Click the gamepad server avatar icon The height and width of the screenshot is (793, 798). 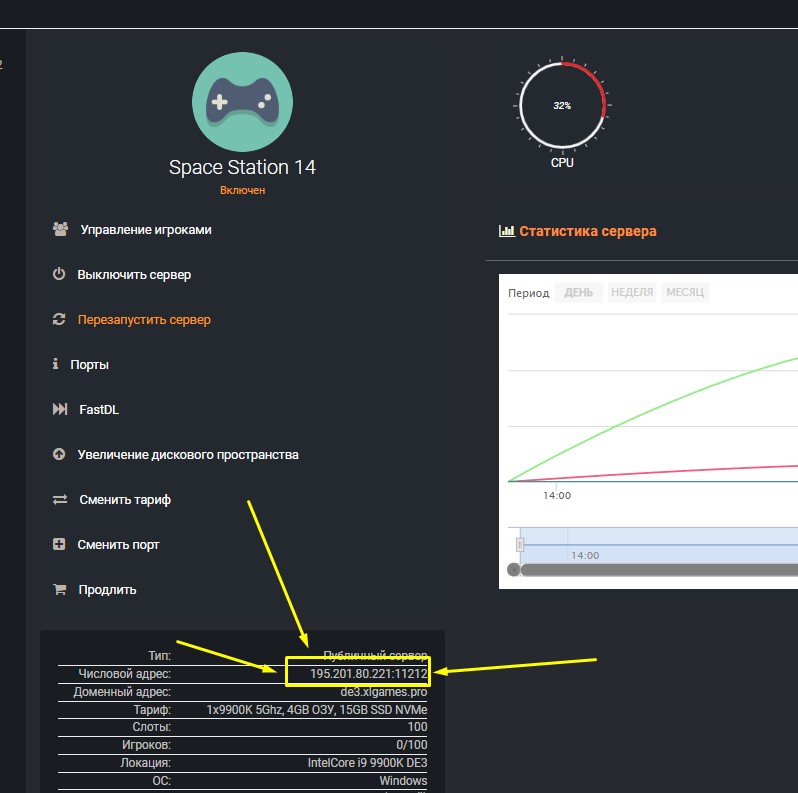[x=242, y=102]
